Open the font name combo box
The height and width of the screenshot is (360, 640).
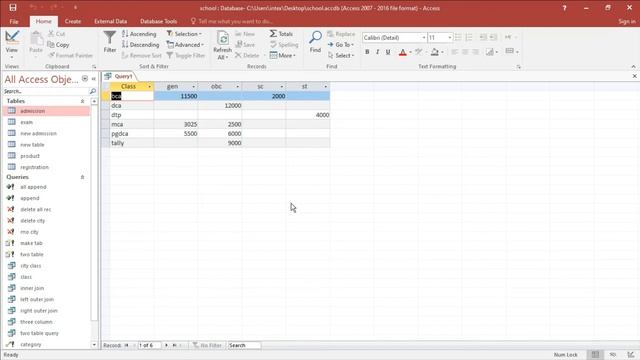(394, 38)
